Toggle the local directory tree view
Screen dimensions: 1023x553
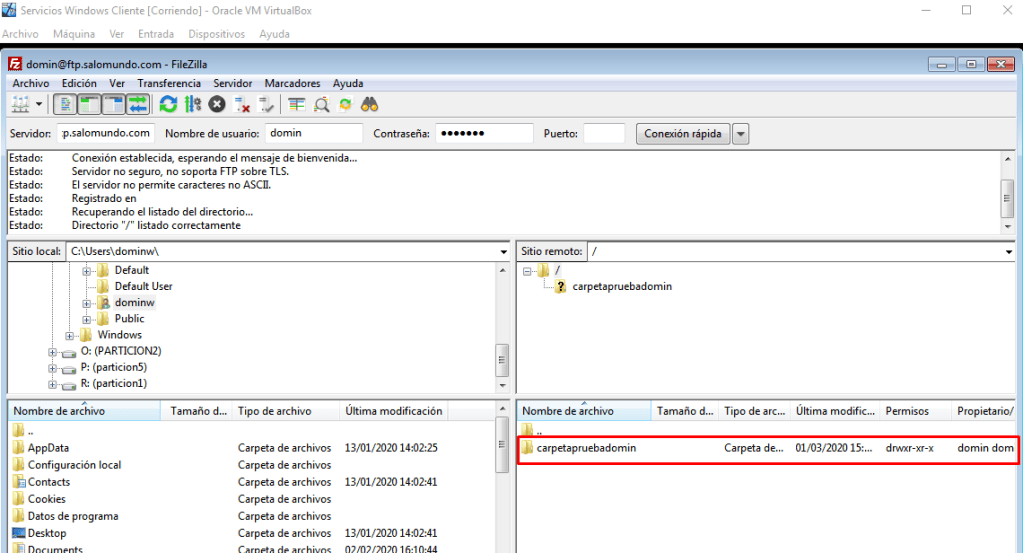pyautogui.click(x=88, y=104)
